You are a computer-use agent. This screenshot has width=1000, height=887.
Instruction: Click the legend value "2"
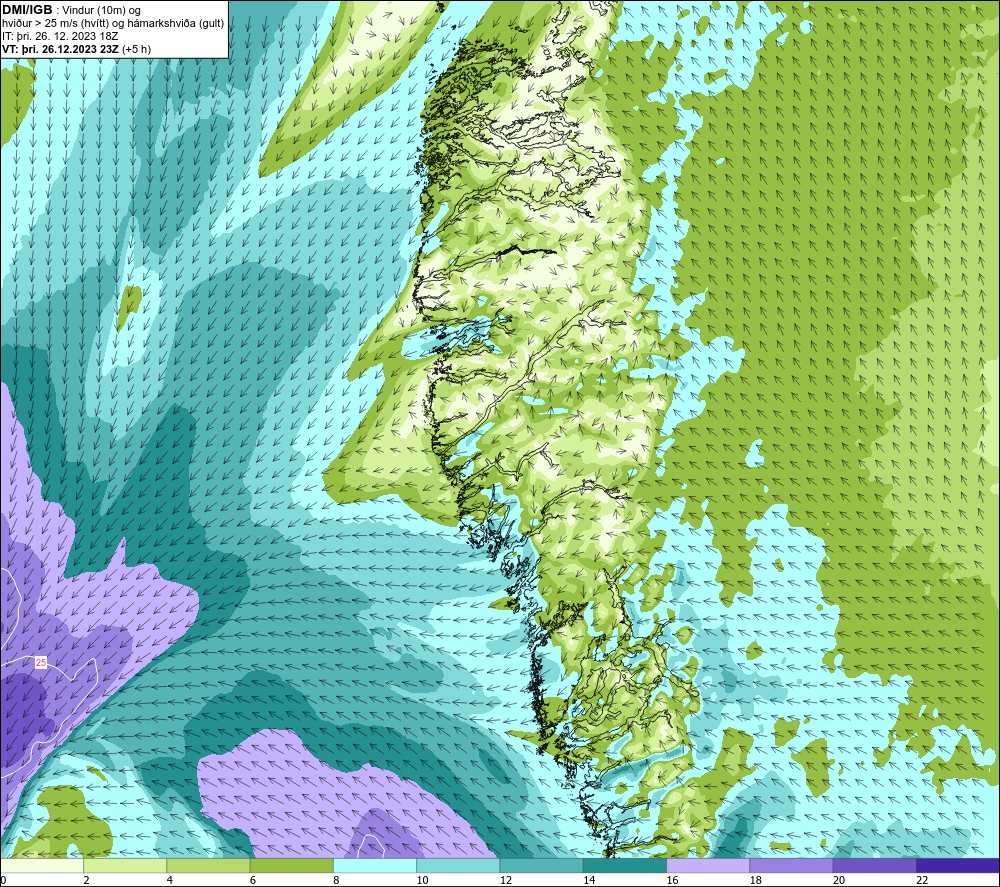click(86, 880)
